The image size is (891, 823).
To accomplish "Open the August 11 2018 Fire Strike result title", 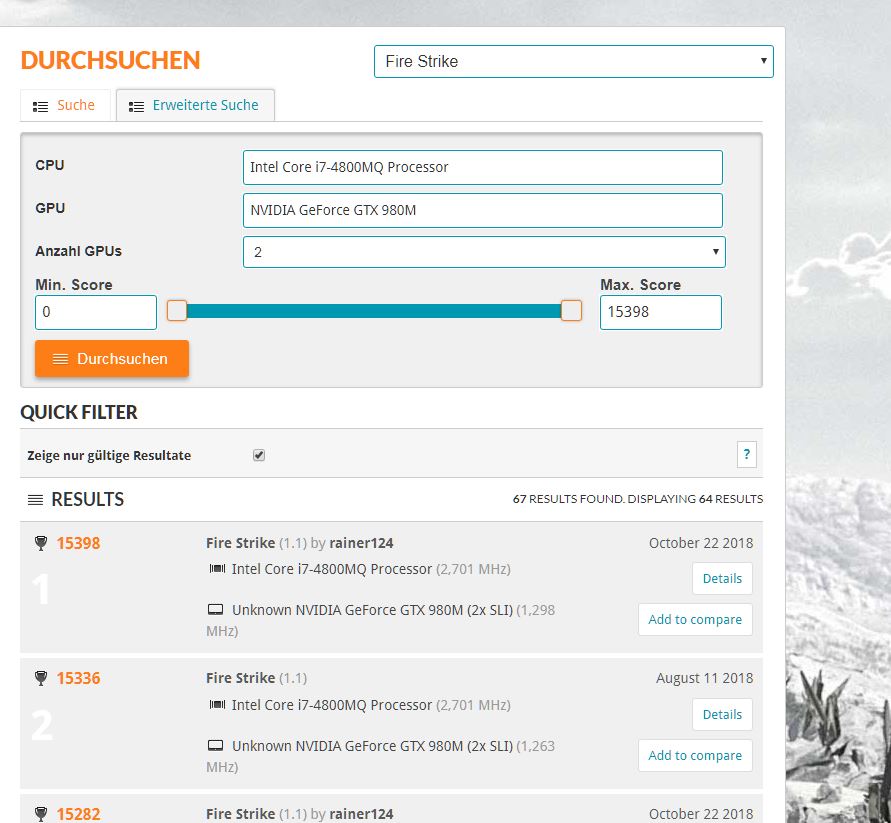I will (x=256, y=678).
